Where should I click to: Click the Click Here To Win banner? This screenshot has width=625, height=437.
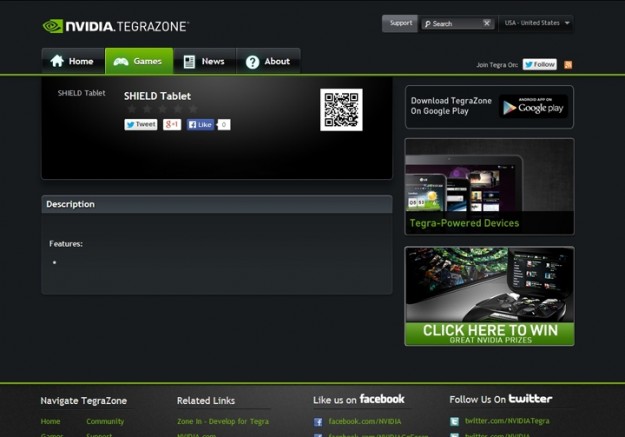click(x=489, y=296)
